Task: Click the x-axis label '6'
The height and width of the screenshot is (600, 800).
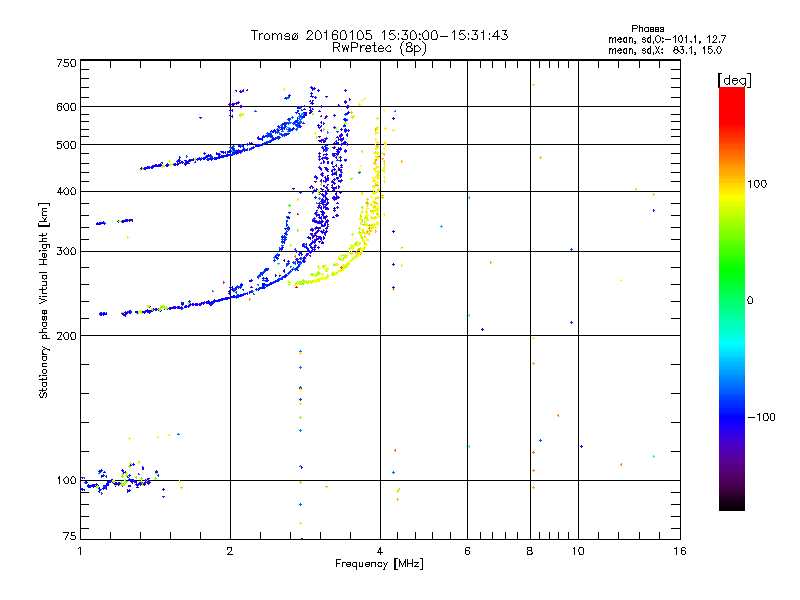Action: click(467, 551)
